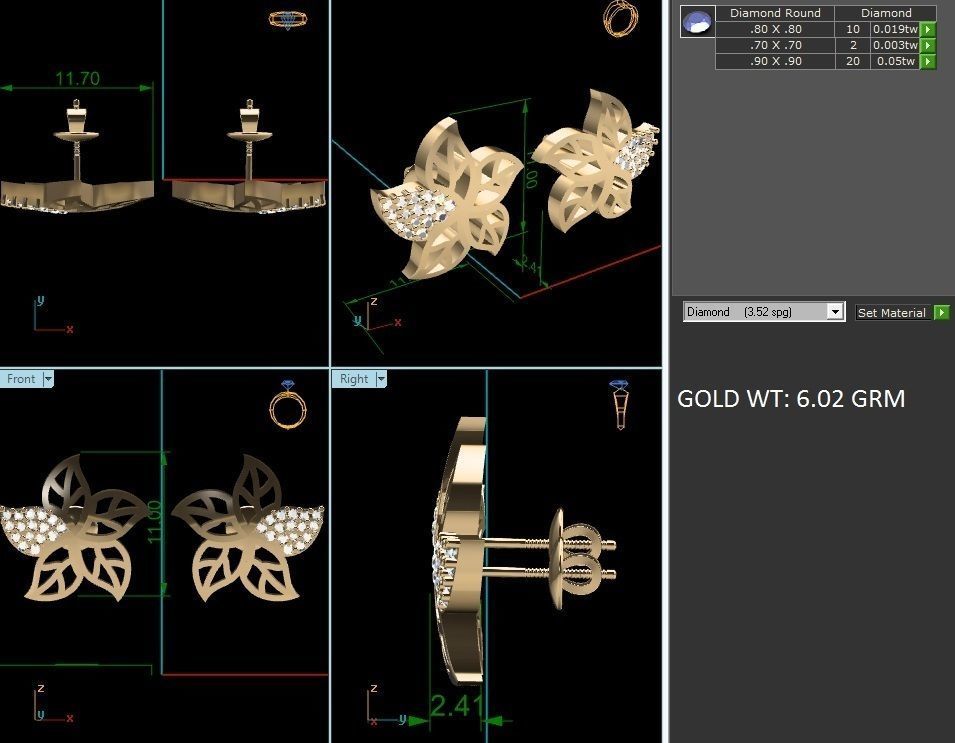Select the Right viewport tab label
Image resolution: width=955 pixels, height=743 pixels.
point(354,379)
